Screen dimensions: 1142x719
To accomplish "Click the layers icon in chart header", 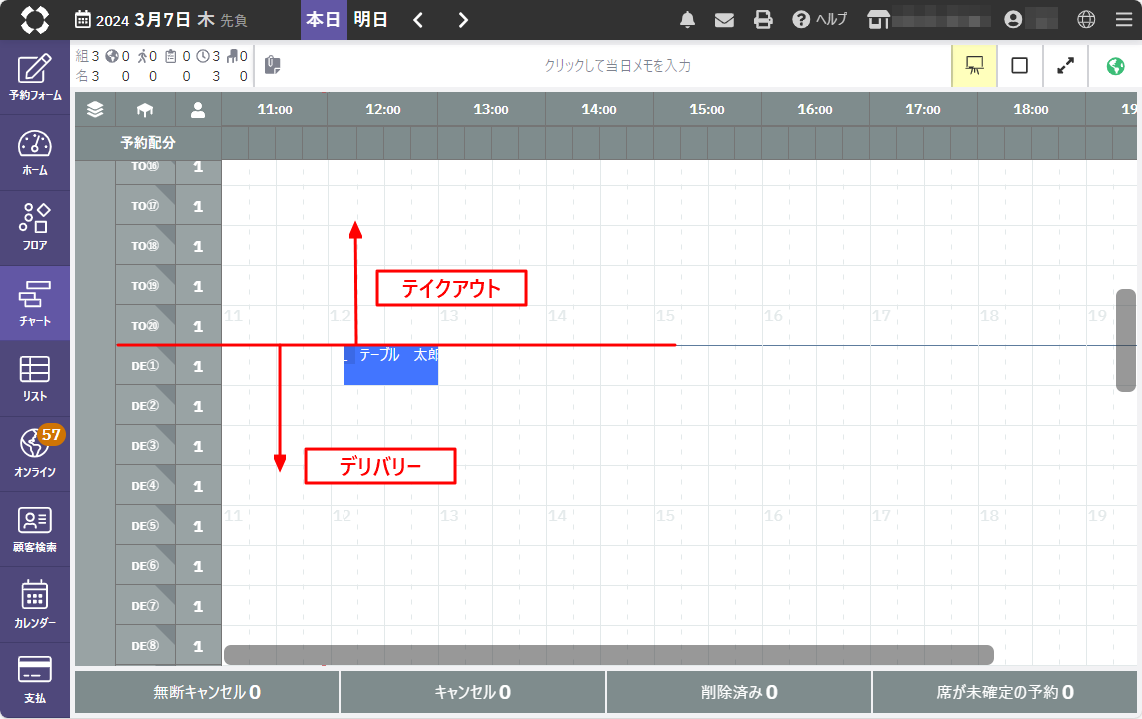I will (95, 110).
